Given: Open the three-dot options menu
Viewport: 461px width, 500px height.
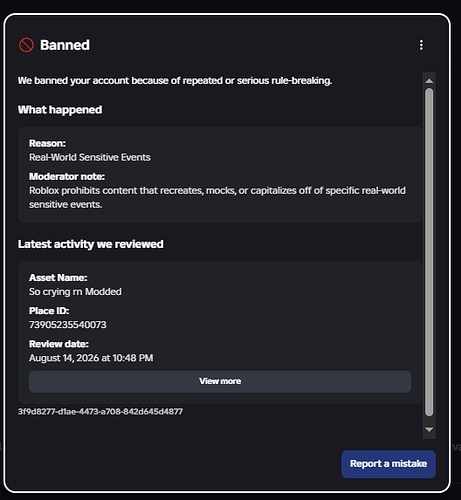Looking at the screenshot, I should click(x=421, y=45).
